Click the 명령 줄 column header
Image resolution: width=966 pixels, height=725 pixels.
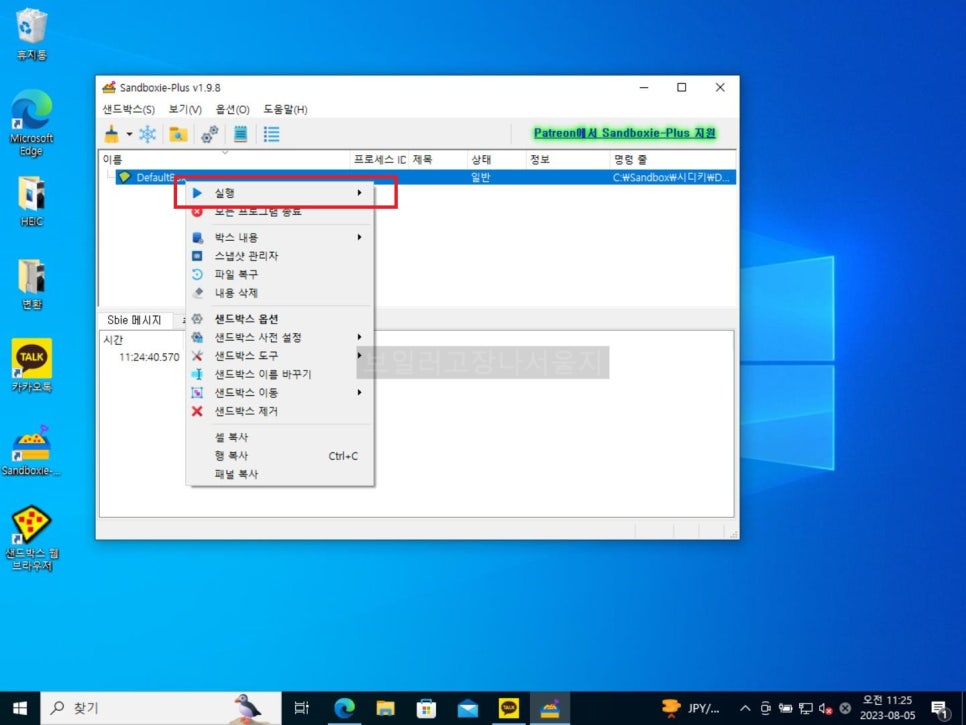click(673, 160)
